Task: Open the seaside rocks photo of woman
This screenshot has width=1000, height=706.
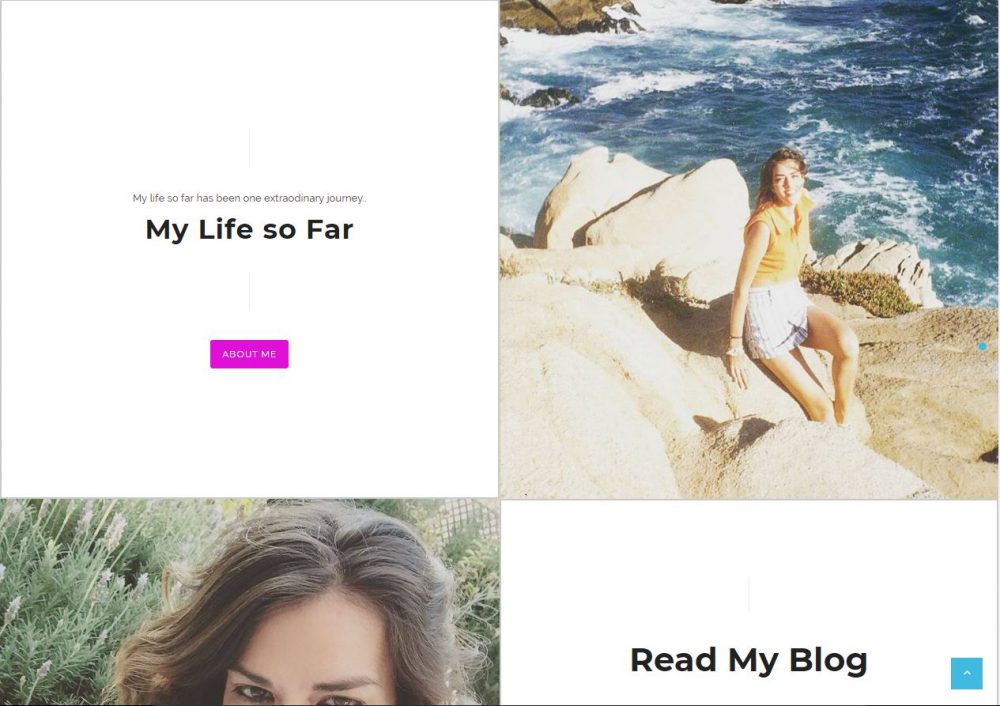Action: pos(749,249)
